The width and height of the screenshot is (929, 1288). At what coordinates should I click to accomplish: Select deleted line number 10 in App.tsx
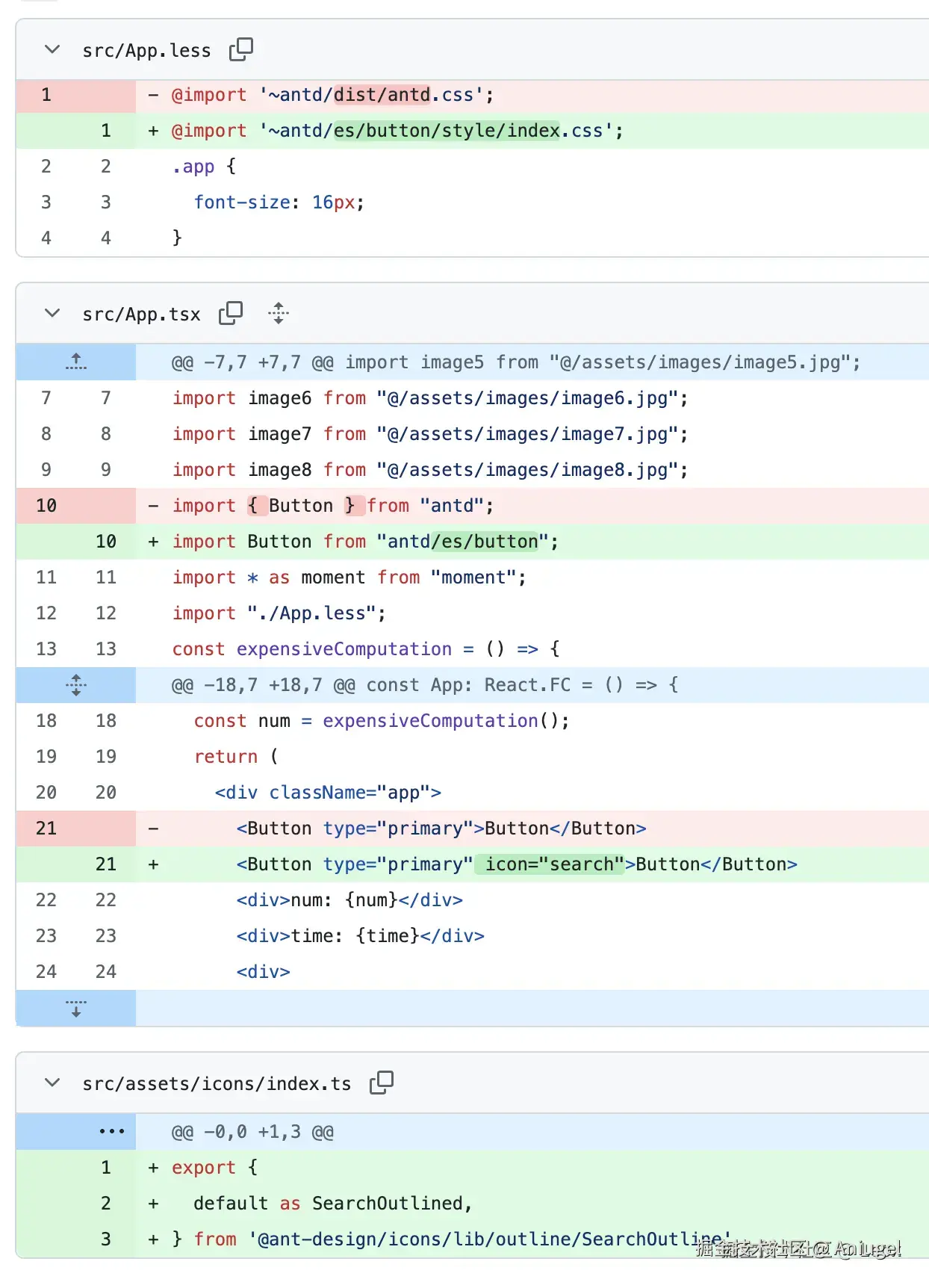(x=46, y=506)
